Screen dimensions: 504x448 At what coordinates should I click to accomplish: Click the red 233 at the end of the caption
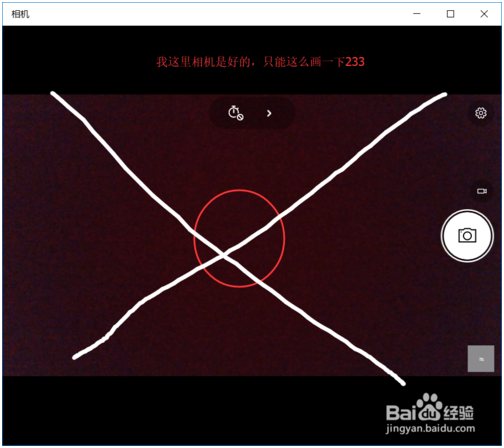point(355,62)
